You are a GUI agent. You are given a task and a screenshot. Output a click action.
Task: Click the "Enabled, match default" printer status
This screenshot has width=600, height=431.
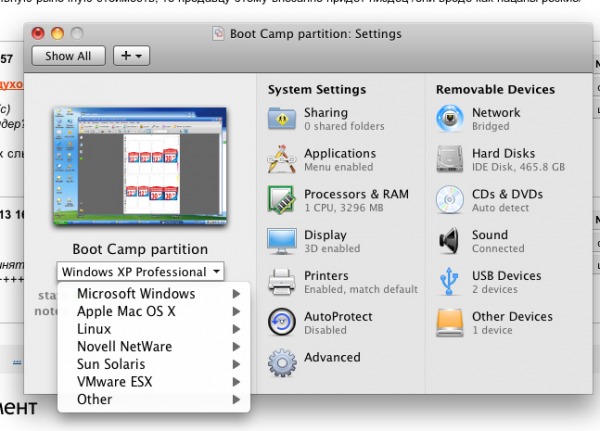pyautogui.click(x=361, y=289)
